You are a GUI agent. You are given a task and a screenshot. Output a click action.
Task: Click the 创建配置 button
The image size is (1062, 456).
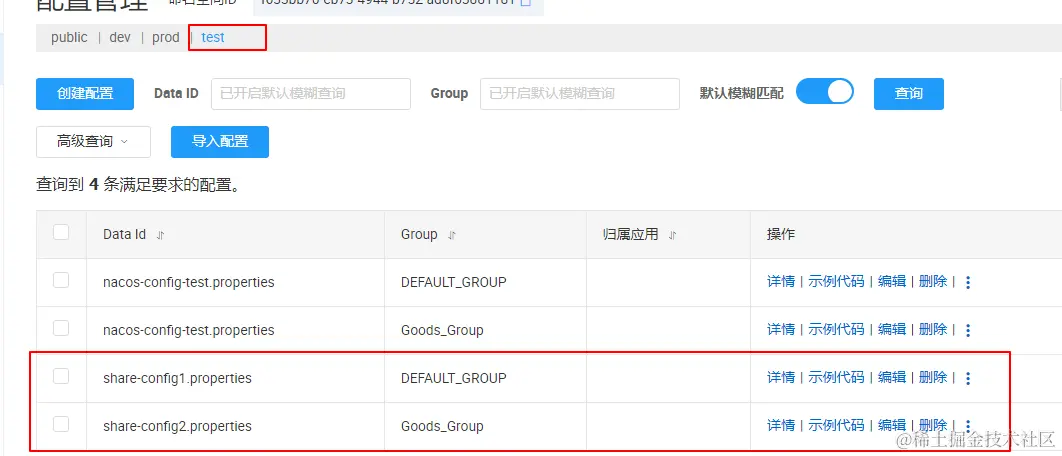pos(85,94)
